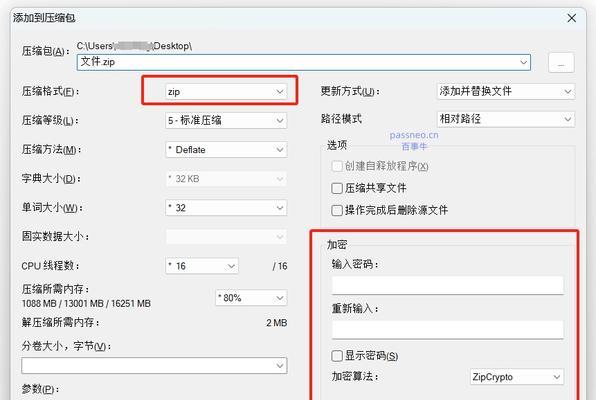Click the 输入密码 password field
This screenshot has width=596, height=400.
coord(447,285)
